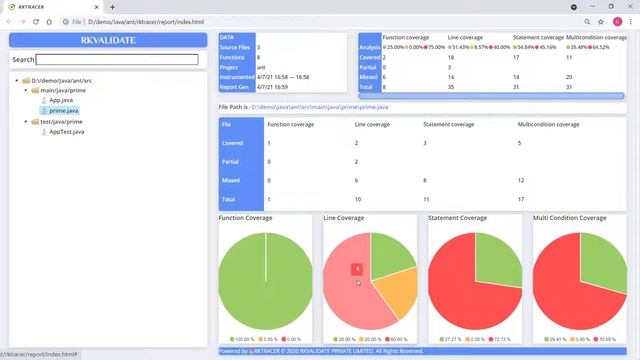Click red slice of Multi Condition pie
Screen dimensions: 640x360
(x=563, y=298)
